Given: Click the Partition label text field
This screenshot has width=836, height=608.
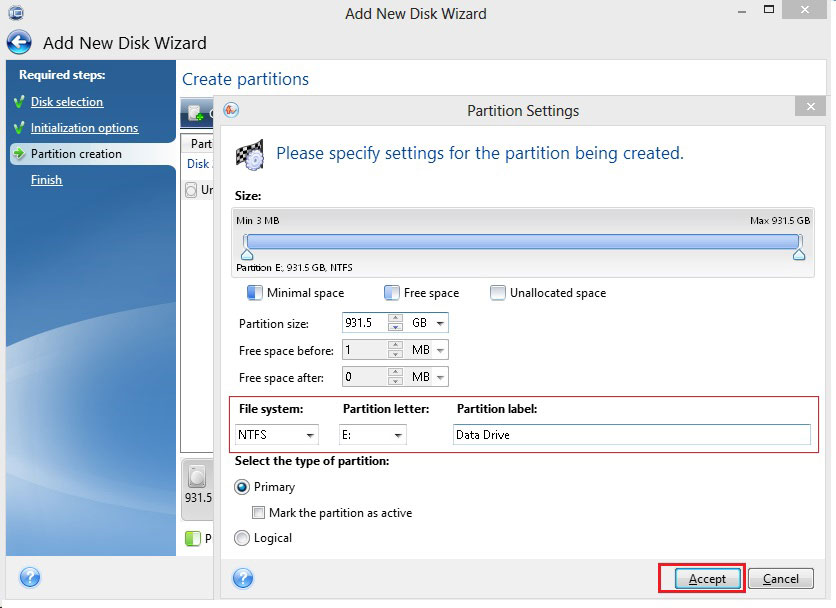Looking at the screenshot, I should click(x=630, y=435).
